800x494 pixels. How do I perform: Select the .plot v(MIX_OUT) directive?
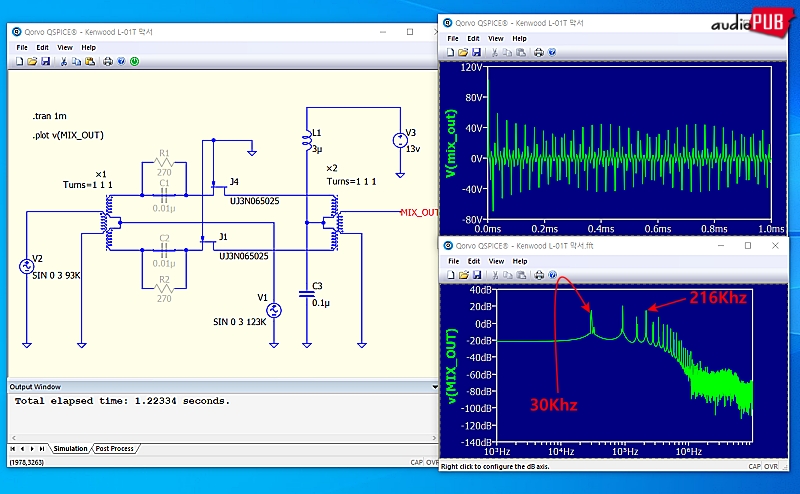point(68,135)
